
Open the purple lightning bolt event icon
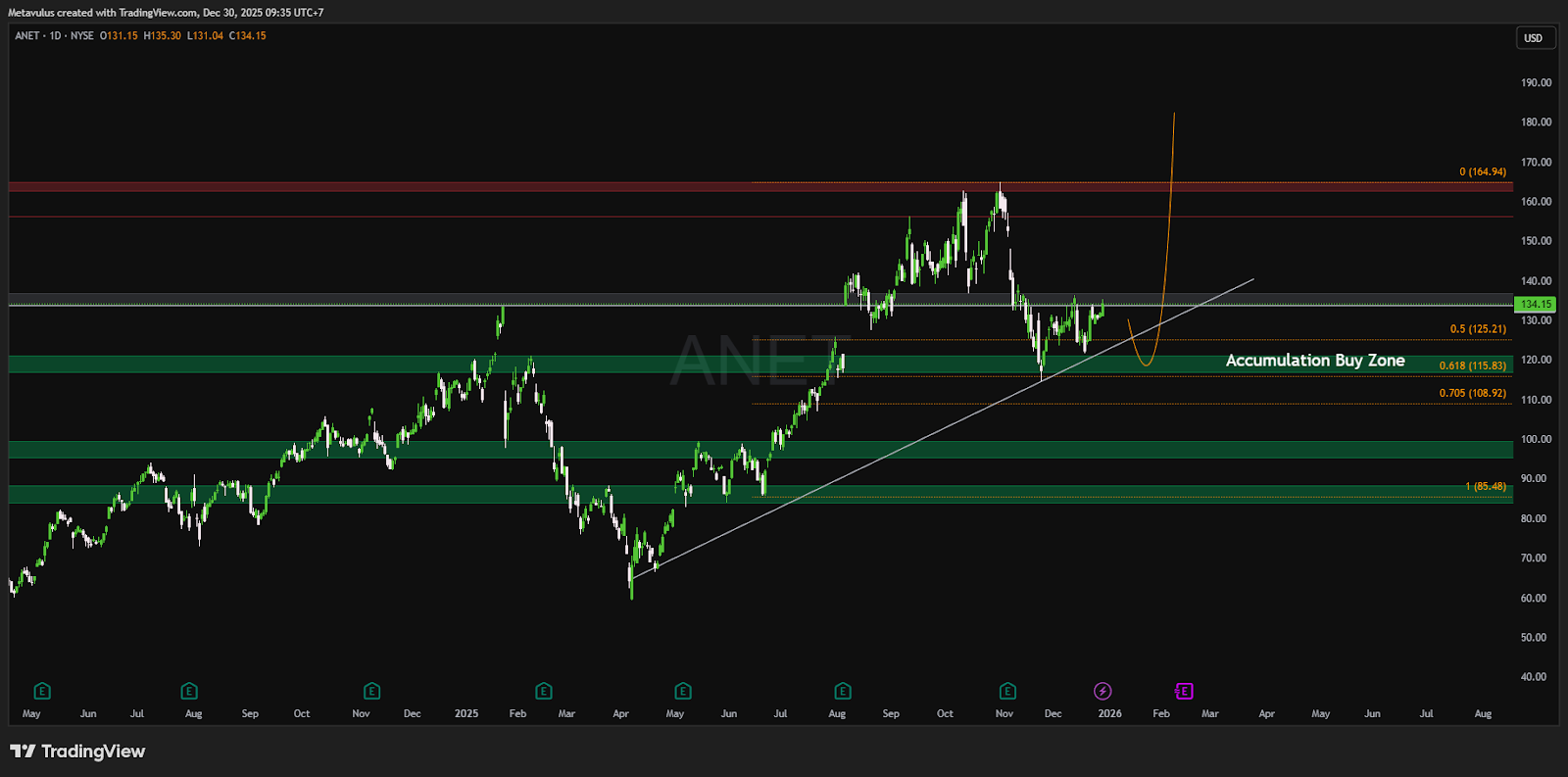coord(1102,691)
